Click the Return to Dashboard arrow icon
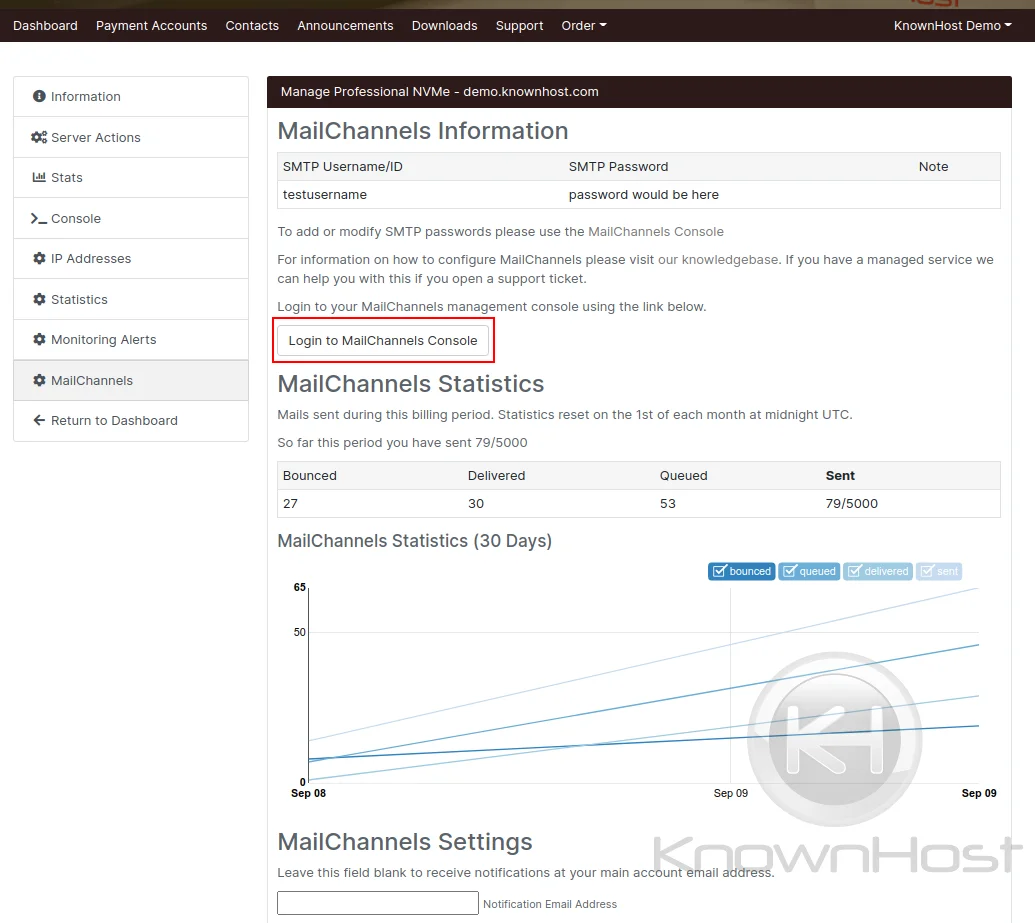 tap(39, 421)
